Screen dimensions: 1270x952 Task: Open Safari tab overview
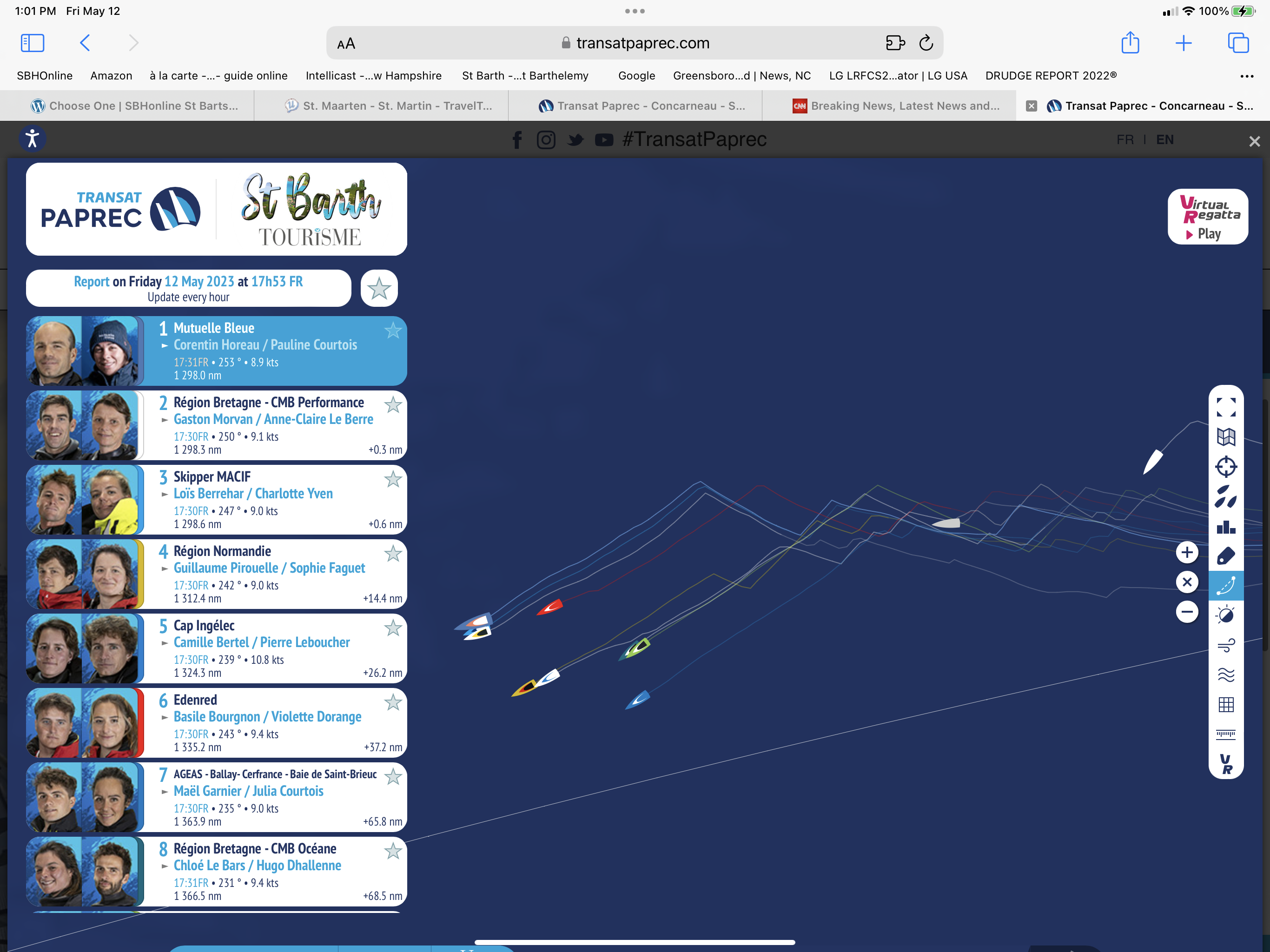pyautogui.click(x=1238, y=43)
